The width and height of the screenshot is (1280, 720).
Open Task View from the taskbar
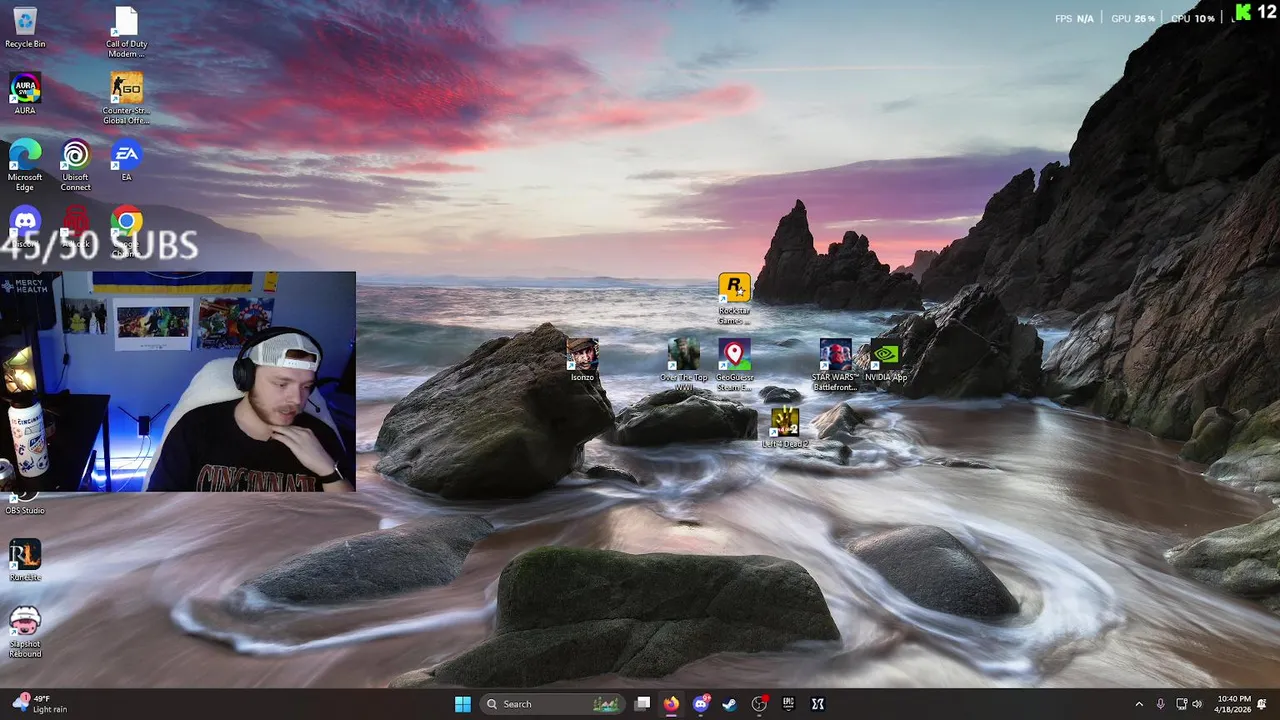[x=643, y=704]
